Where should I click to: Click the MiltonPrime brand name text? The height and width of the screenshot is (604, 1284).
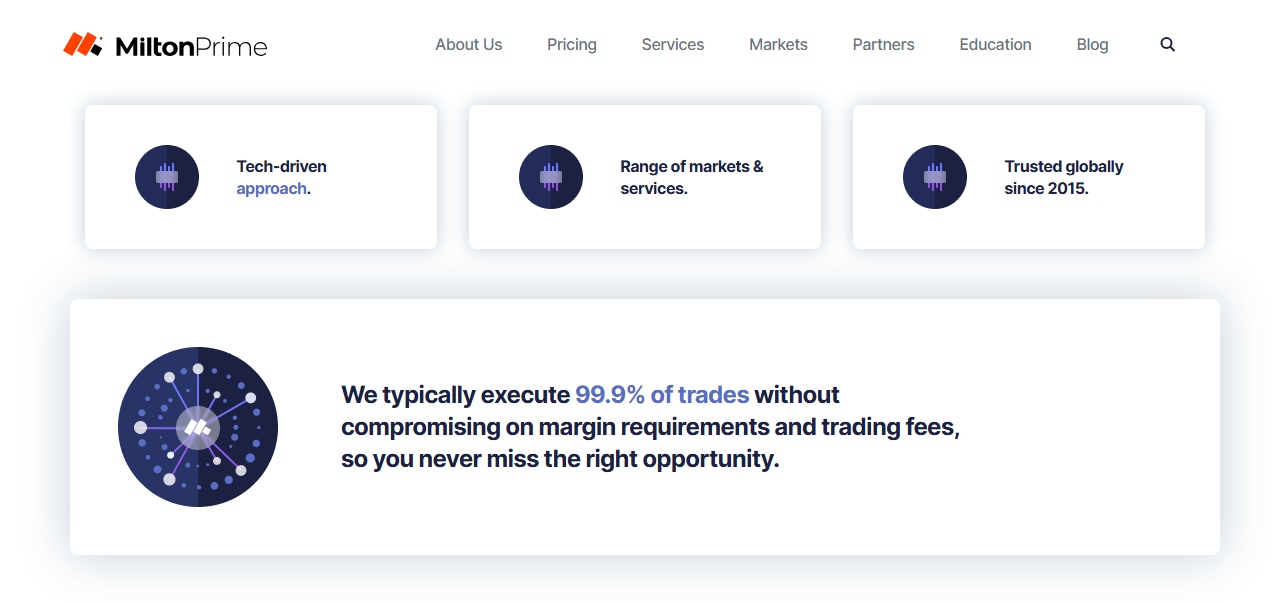coord(191,46)
